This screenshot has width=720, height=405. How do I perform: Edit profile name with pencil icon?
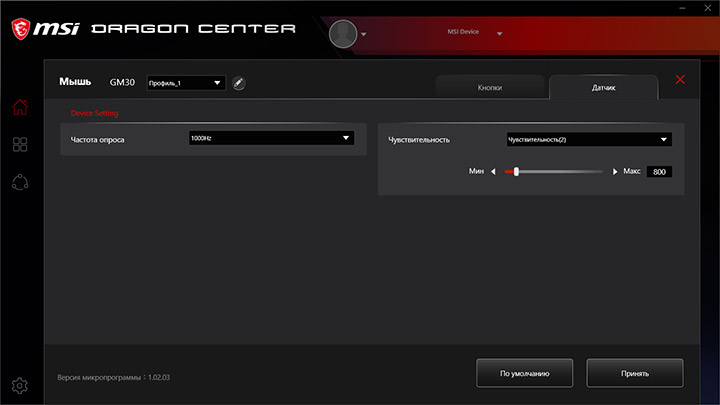point(238,83)
